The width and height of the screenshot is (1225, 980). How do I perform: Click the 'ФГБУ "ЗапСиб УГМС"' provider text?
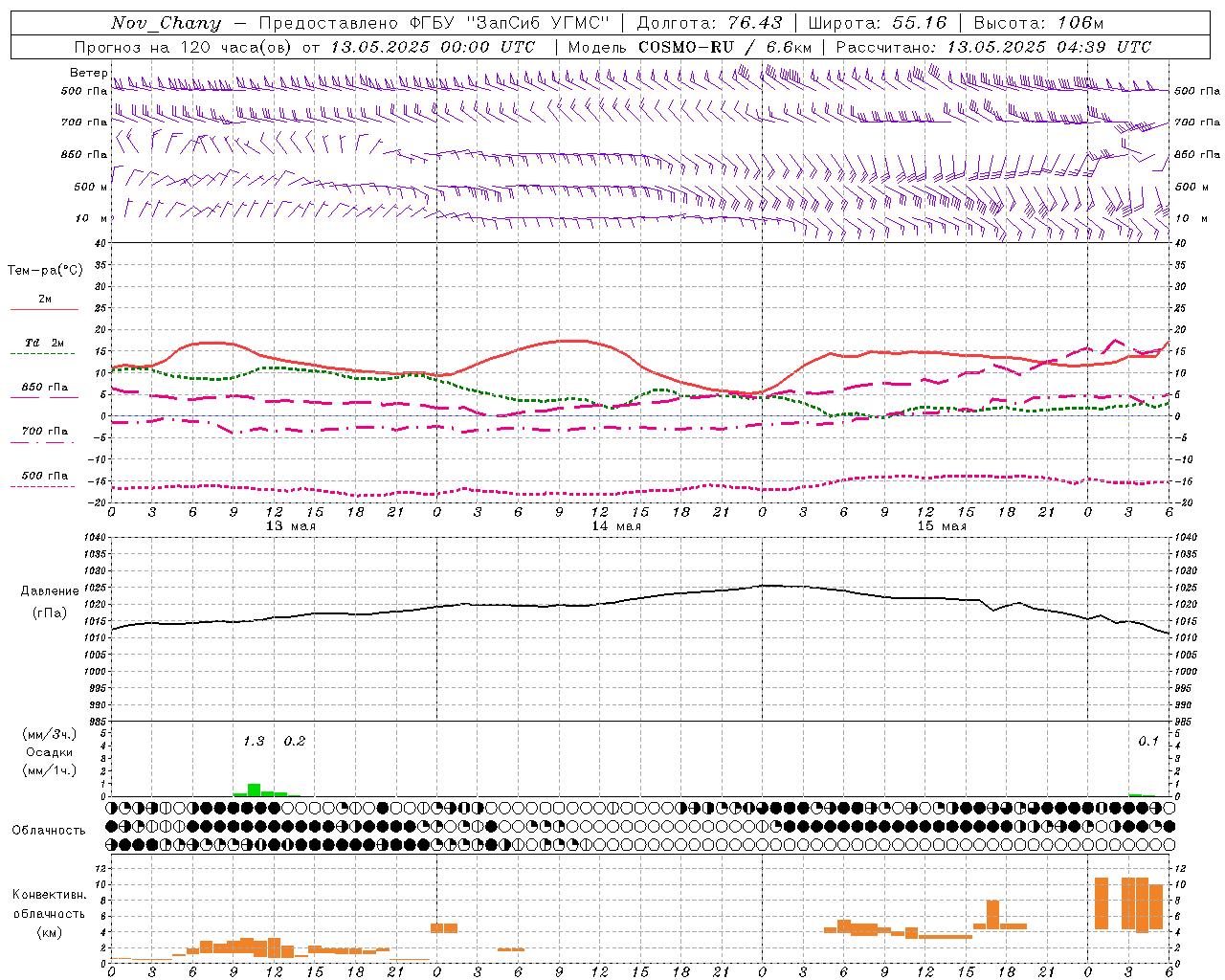[x=511, y=23]
